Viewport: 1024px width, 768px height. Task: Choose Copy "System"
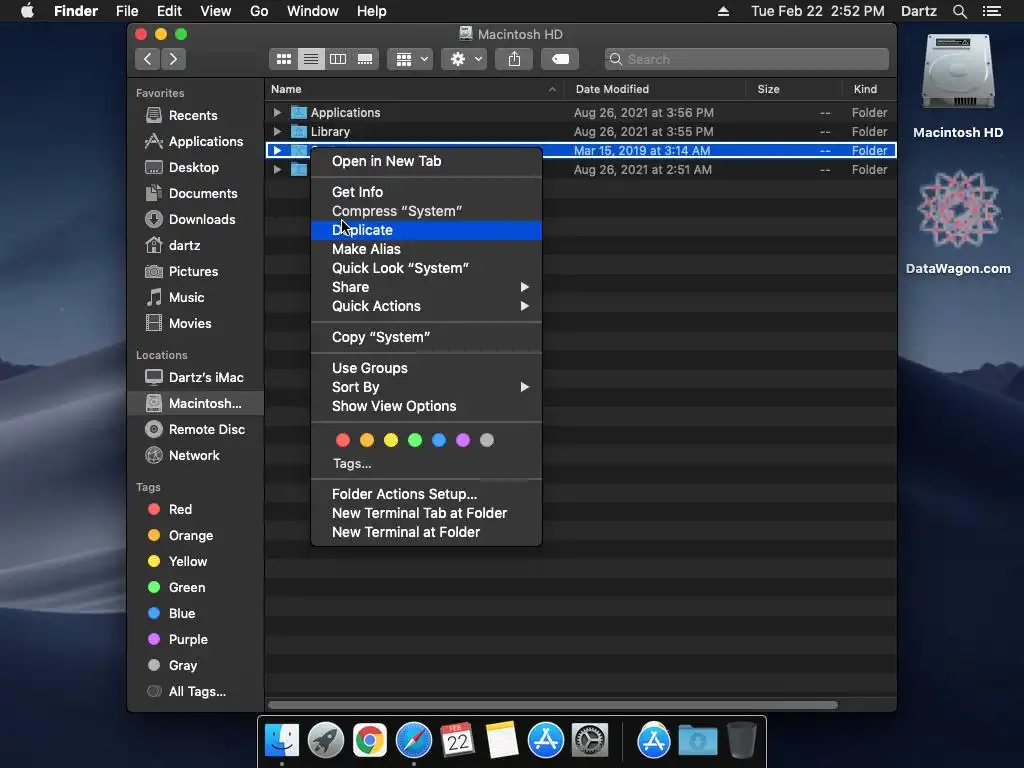[x=426, y=337]
